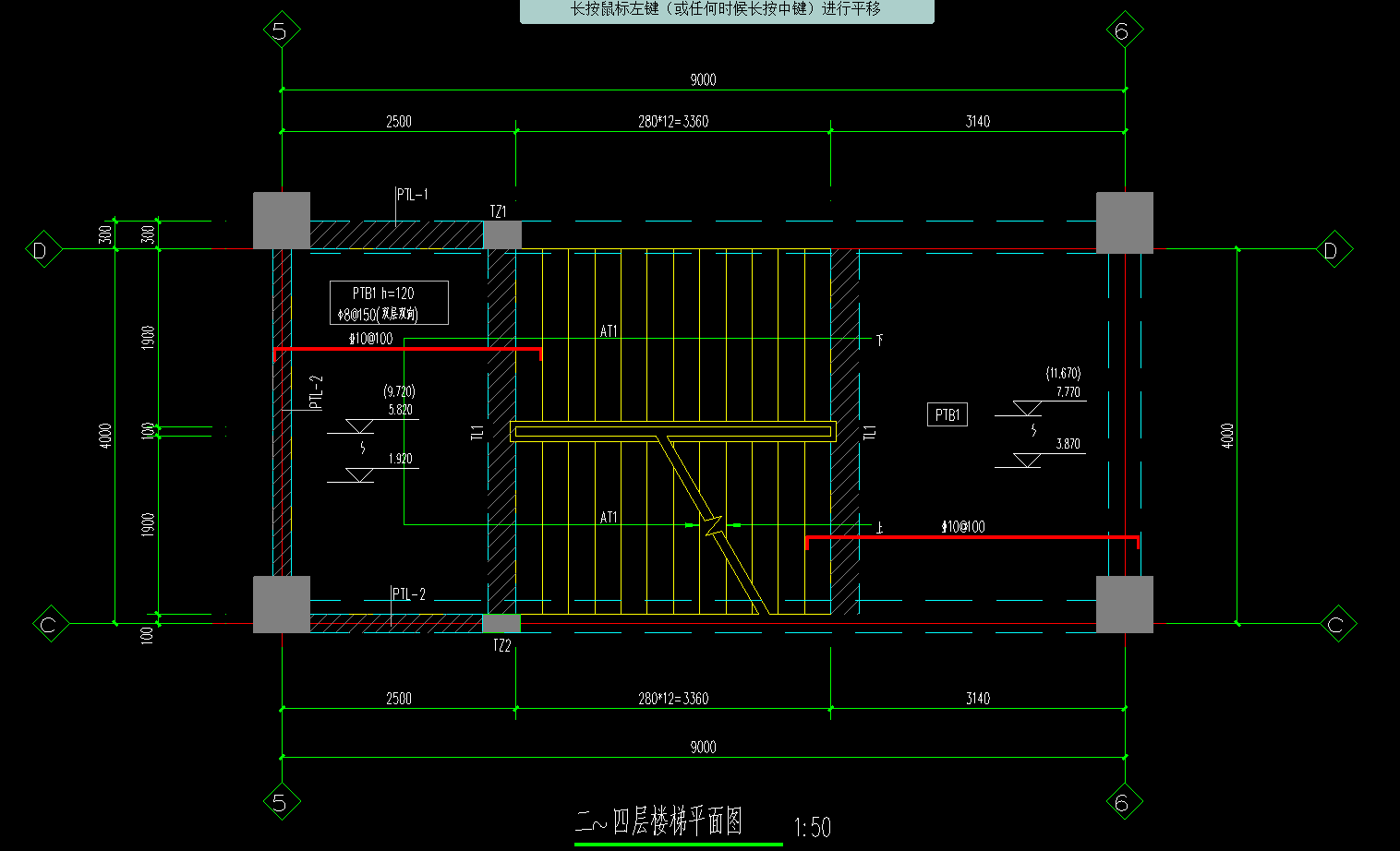Click the (9.720) elevation value

click(x=399, y=391)
